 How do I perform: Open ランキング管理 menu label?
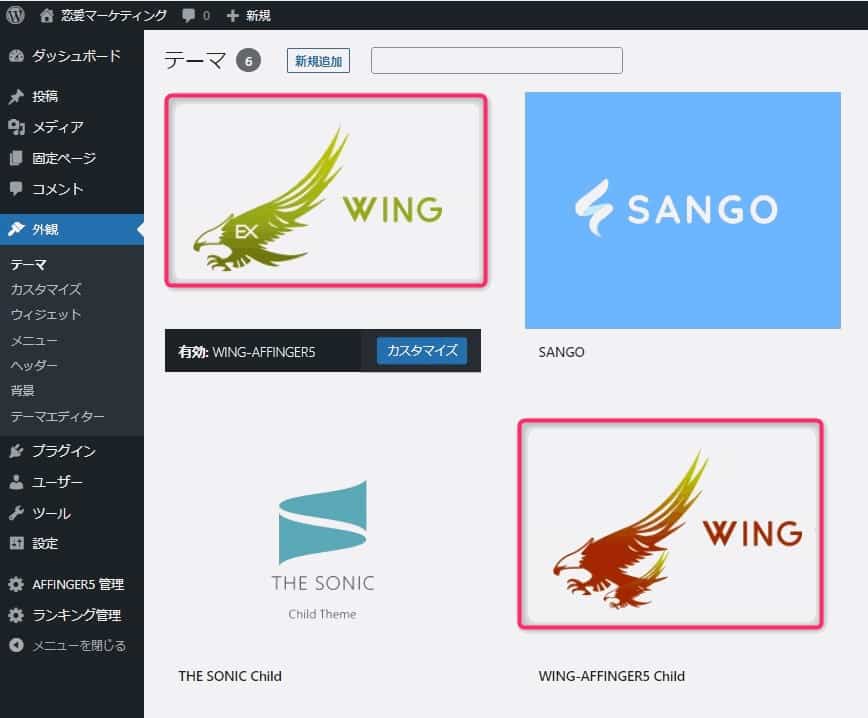coord(76,615)
